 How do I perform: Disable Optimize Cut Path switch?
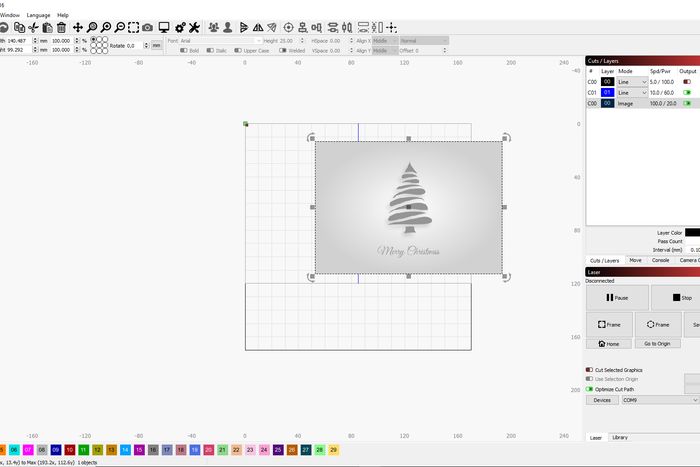point(589,389)
